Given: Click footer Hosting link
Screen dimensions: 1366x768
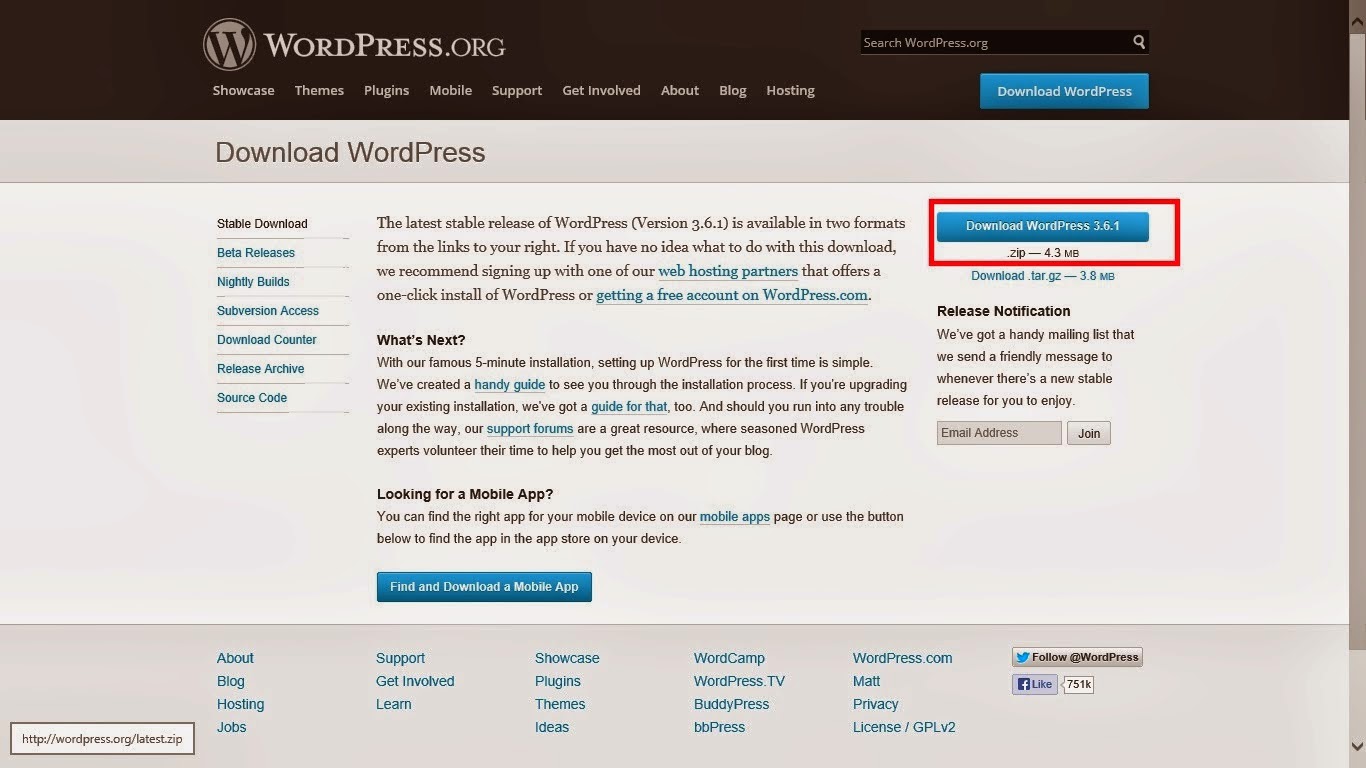Looking at the screenshot, I should (241, 704).
